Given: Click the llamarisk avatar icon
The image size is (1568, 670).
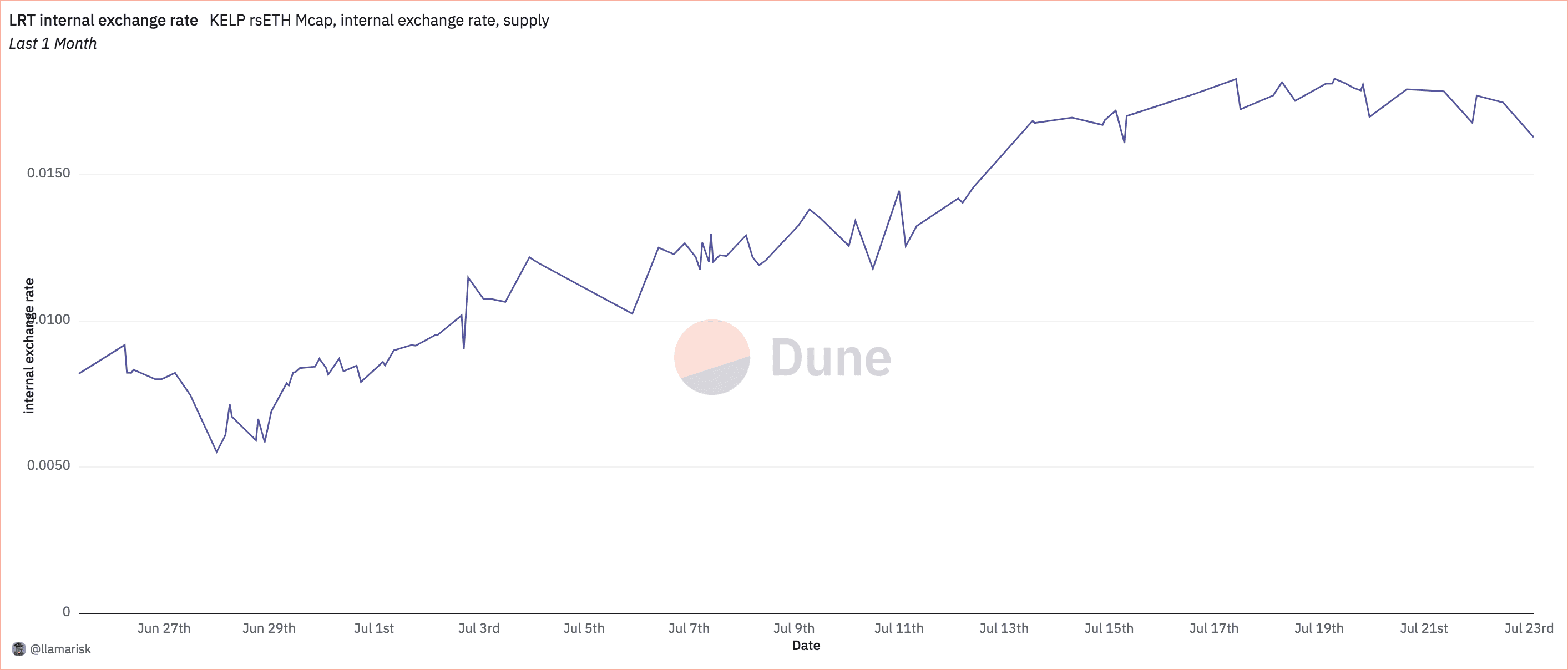Looking at the screenshot, I should coord(19,649).
